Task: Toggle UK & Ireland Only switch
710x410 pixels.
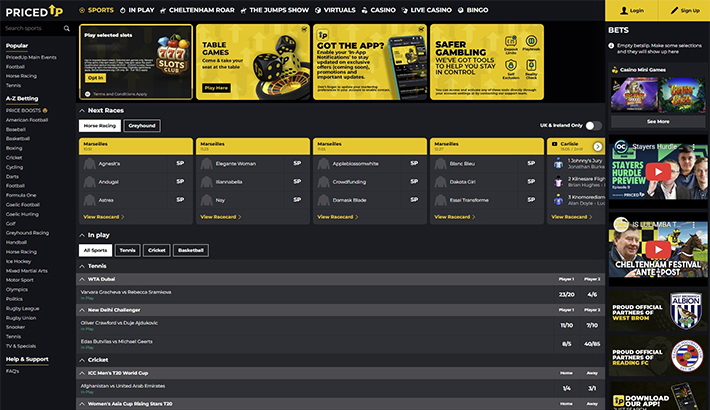Action: point(594,125)
